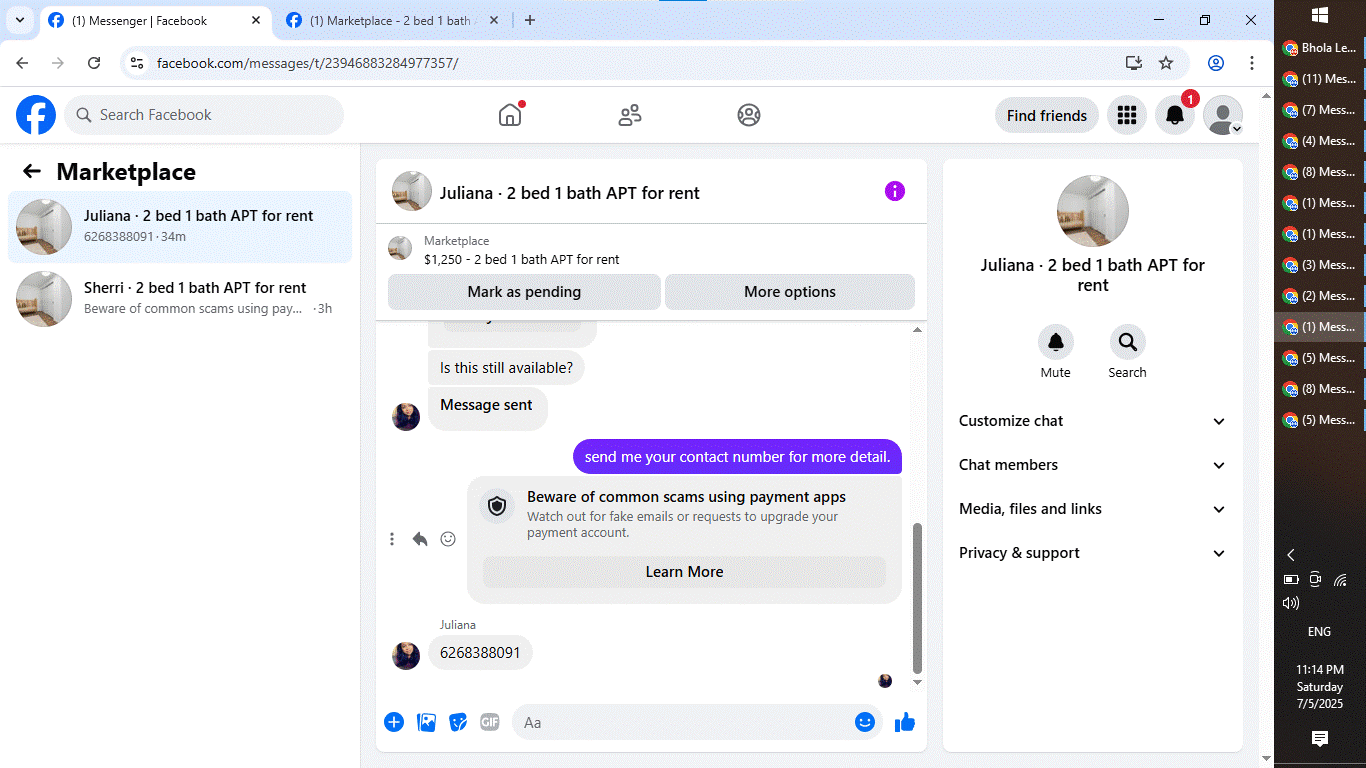Open Sherri 2 bed 1 bath conversation
This screenshot has width=1366, height=768.
pos(180,299)
